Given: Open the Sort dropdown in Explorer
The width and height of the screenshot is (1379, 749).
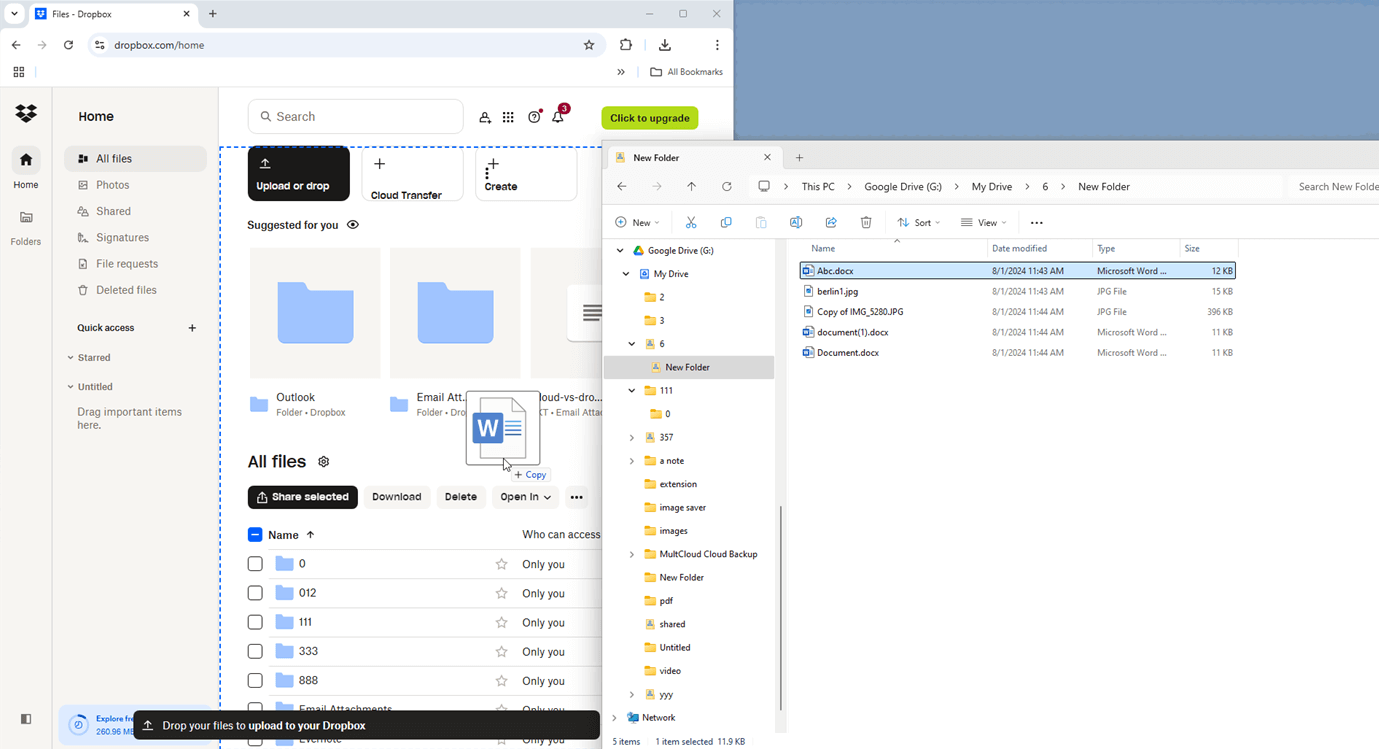Looking at the screenshot, I should pyautogui.click(x=919, y=223).
